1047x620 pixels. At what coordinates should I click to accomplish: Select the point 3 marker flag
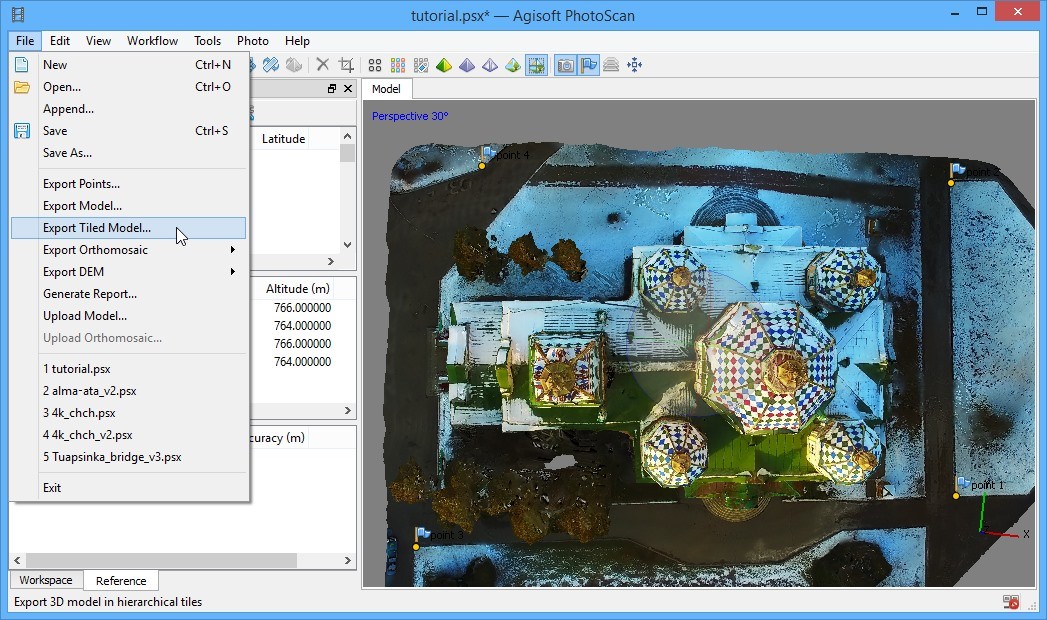coord(423,533)
